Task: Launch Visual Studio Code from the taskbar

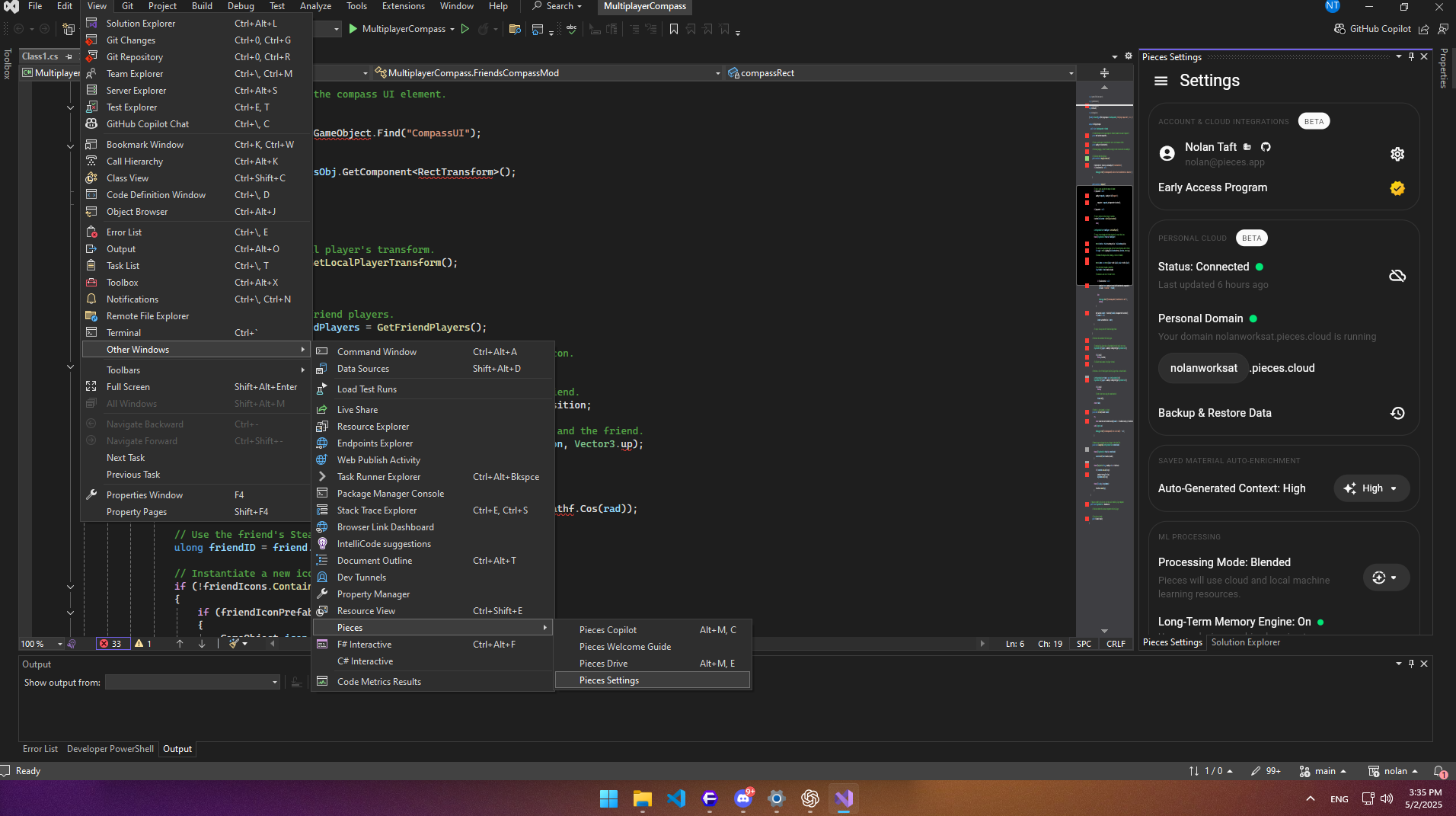Action: coord(675,798)
